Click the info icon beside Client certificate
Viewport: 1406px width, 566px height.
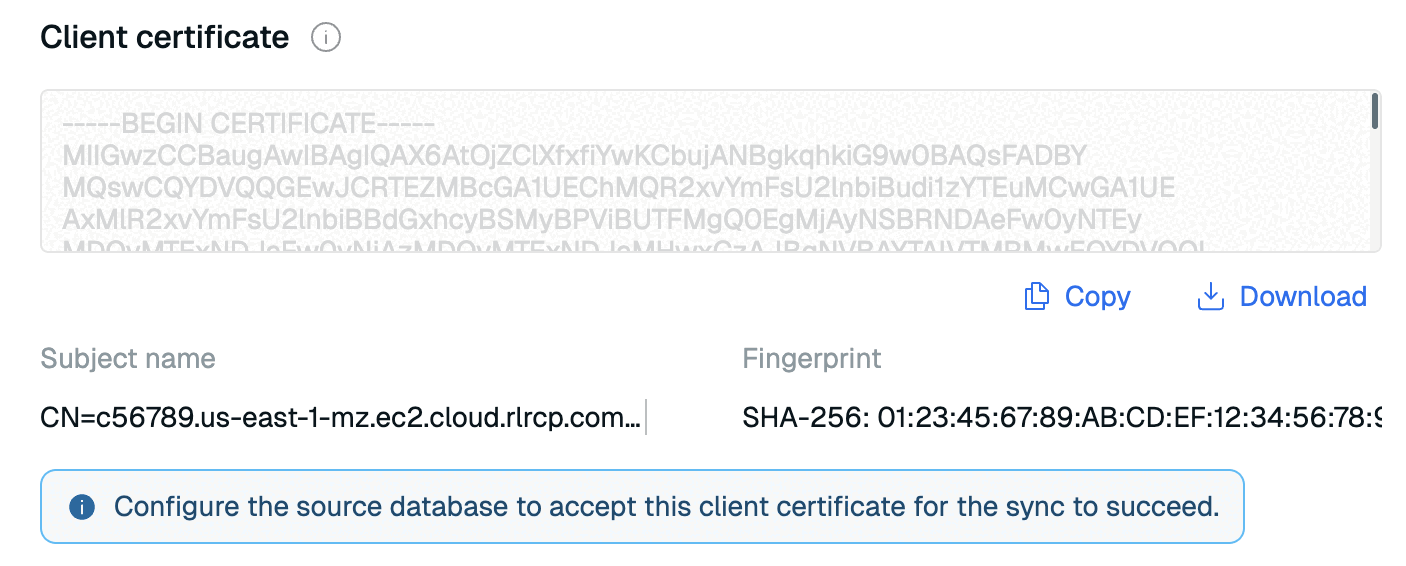click(x=326, y=38)
